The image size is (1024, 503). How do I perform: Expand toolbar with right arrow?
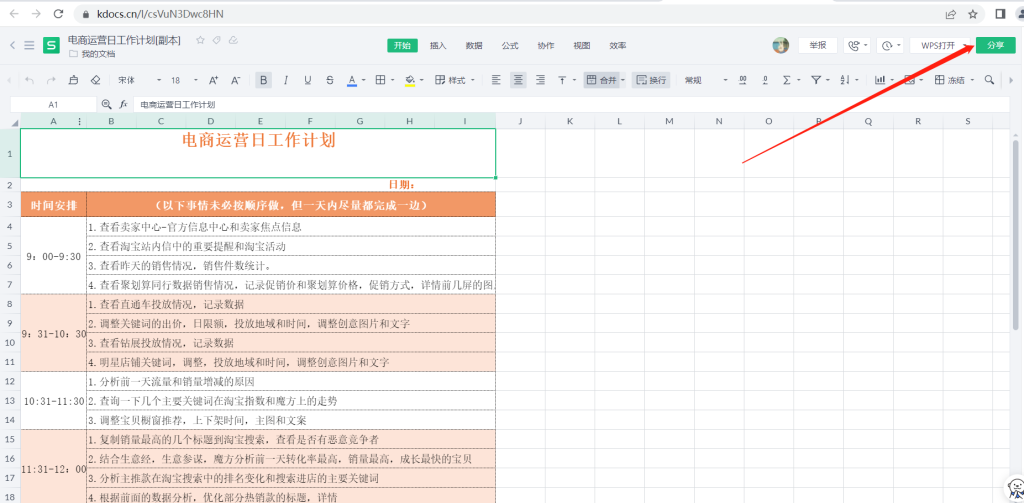[x=1011, y=80]
